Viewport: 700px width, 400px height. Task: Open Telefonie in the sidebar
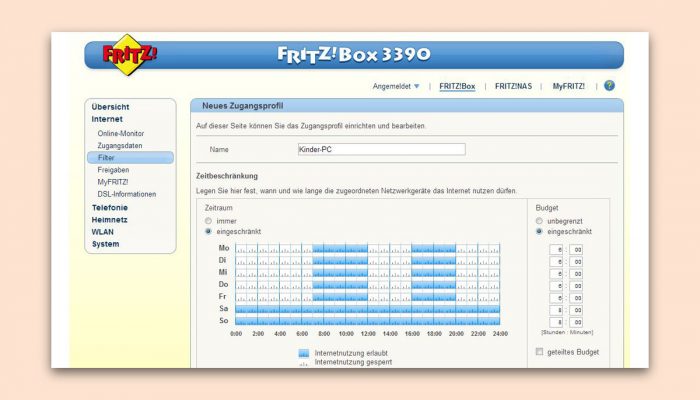[109, 208]
